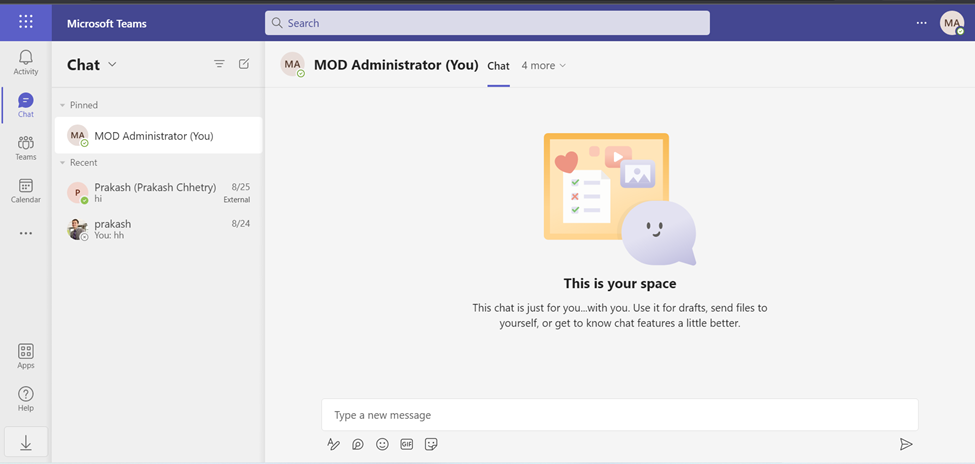Open the Activity feed
The width and height of the screenshot is (975, 464).
click(x=25, y=63)
